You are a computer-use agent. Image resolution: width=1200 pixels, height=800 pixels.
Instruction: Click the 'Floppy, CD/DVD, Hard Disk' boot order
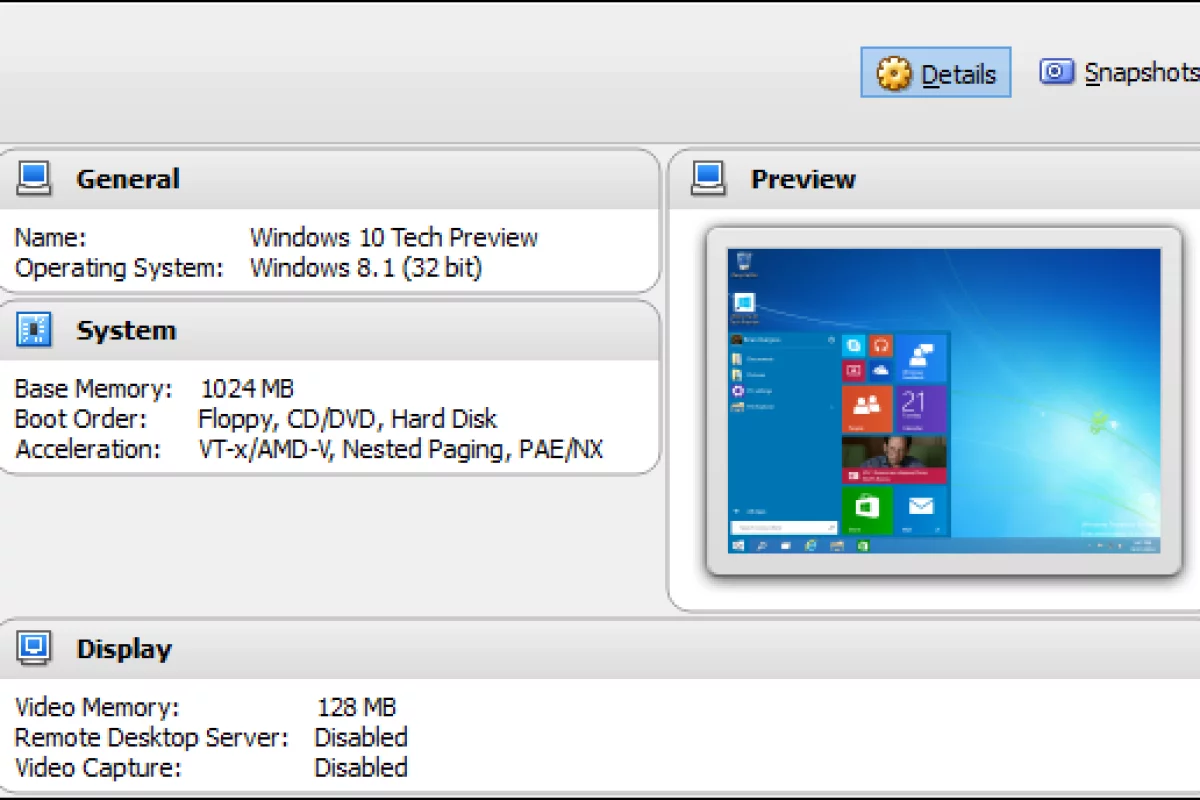click(x=347, y=418)
